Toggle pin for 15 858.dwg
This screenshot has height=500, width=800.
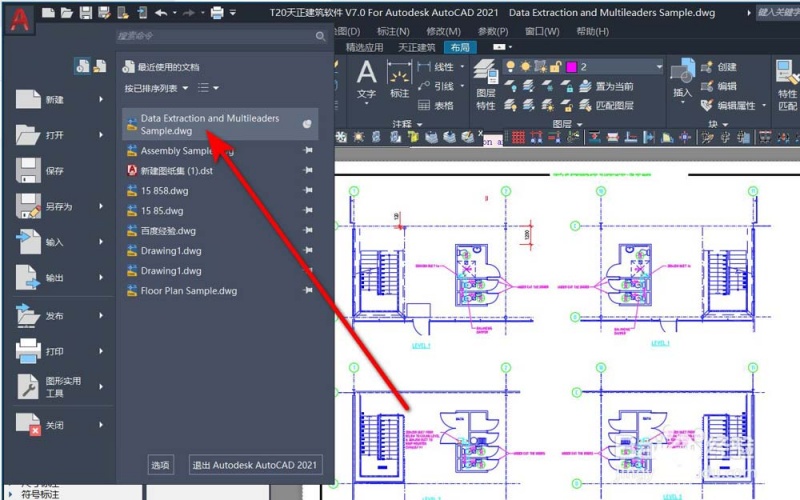pos(308,190)
